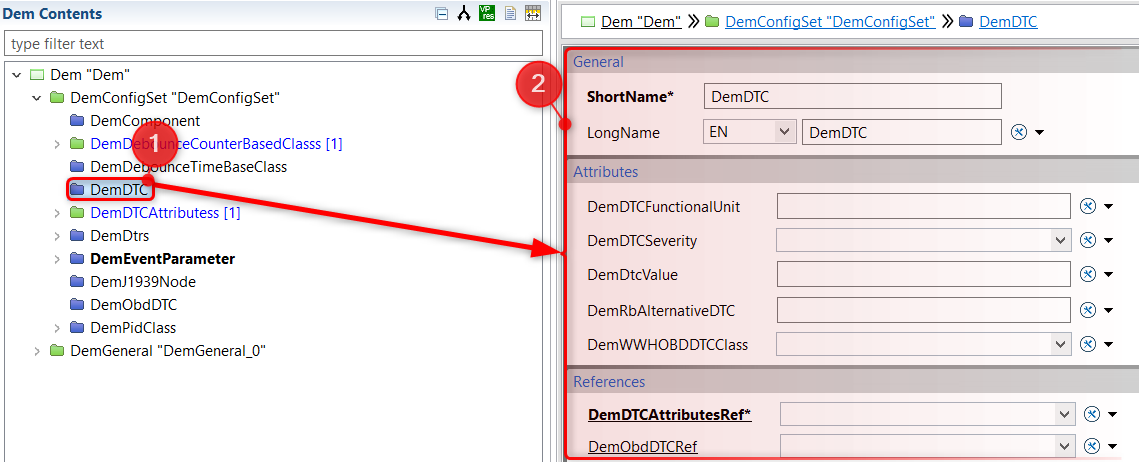1139x462 pixels.
Task: Click the ShortName input field
Action: pos(853,97)
